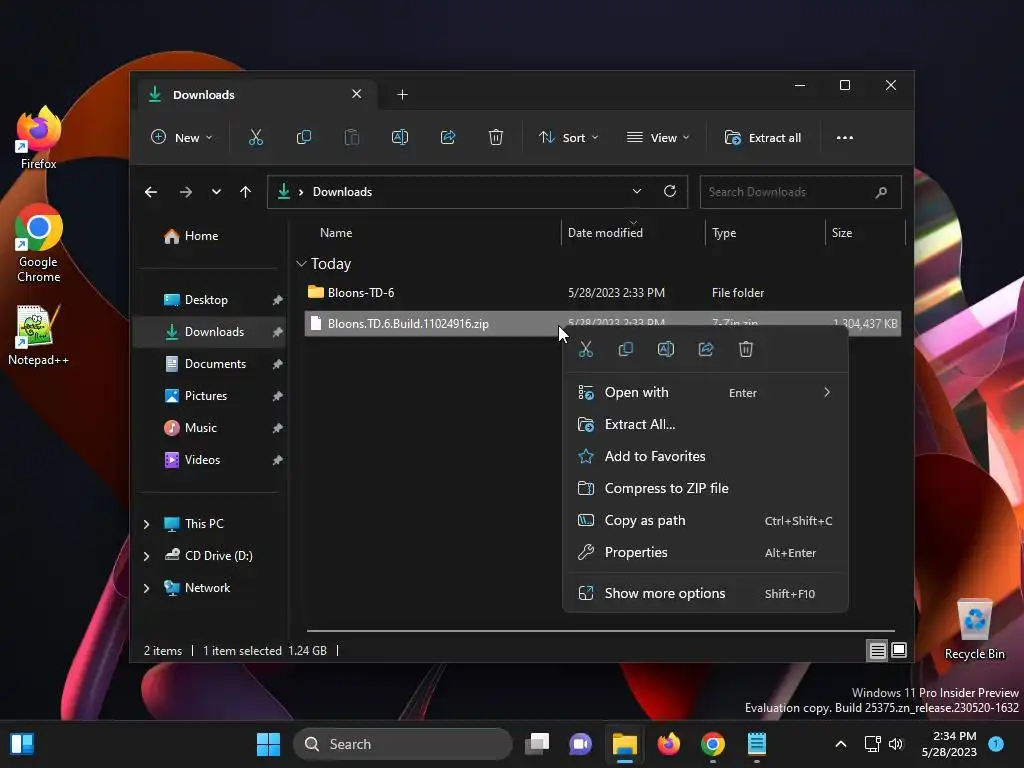Image resolution: width=1024 pixels, height=768 pixels.
Task: Expand Network in navigation pane
Action: click(x=146, y=588)
